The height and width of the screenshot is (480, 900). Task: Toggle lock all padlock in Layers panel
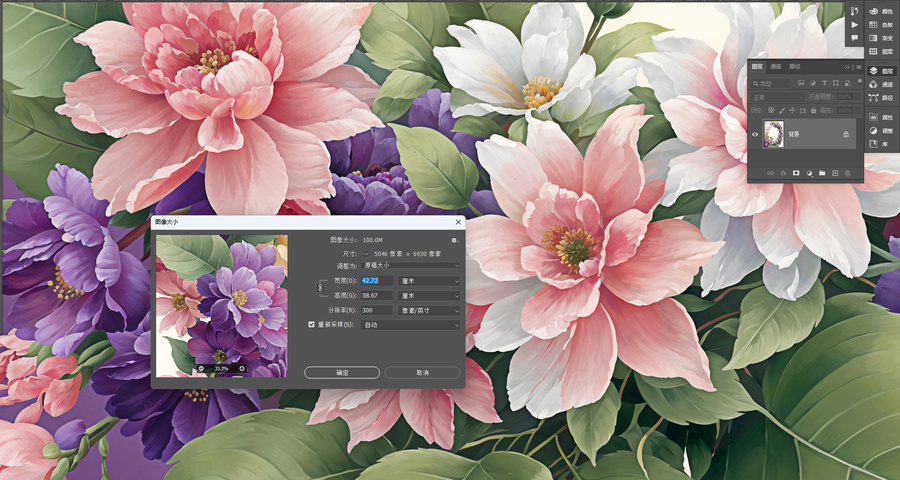813,110
